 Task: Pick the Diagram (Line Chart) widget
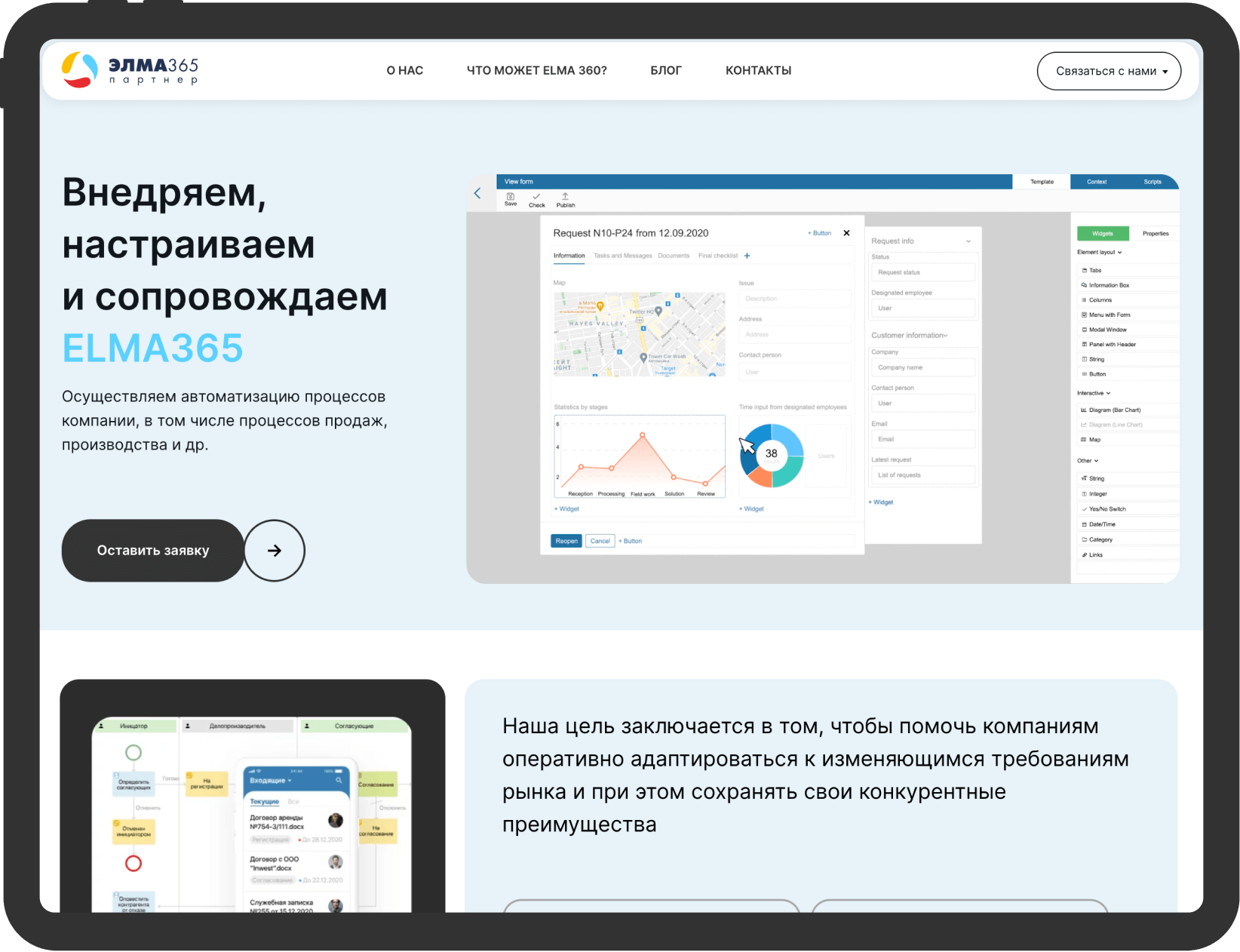(x=1128, y=425)
